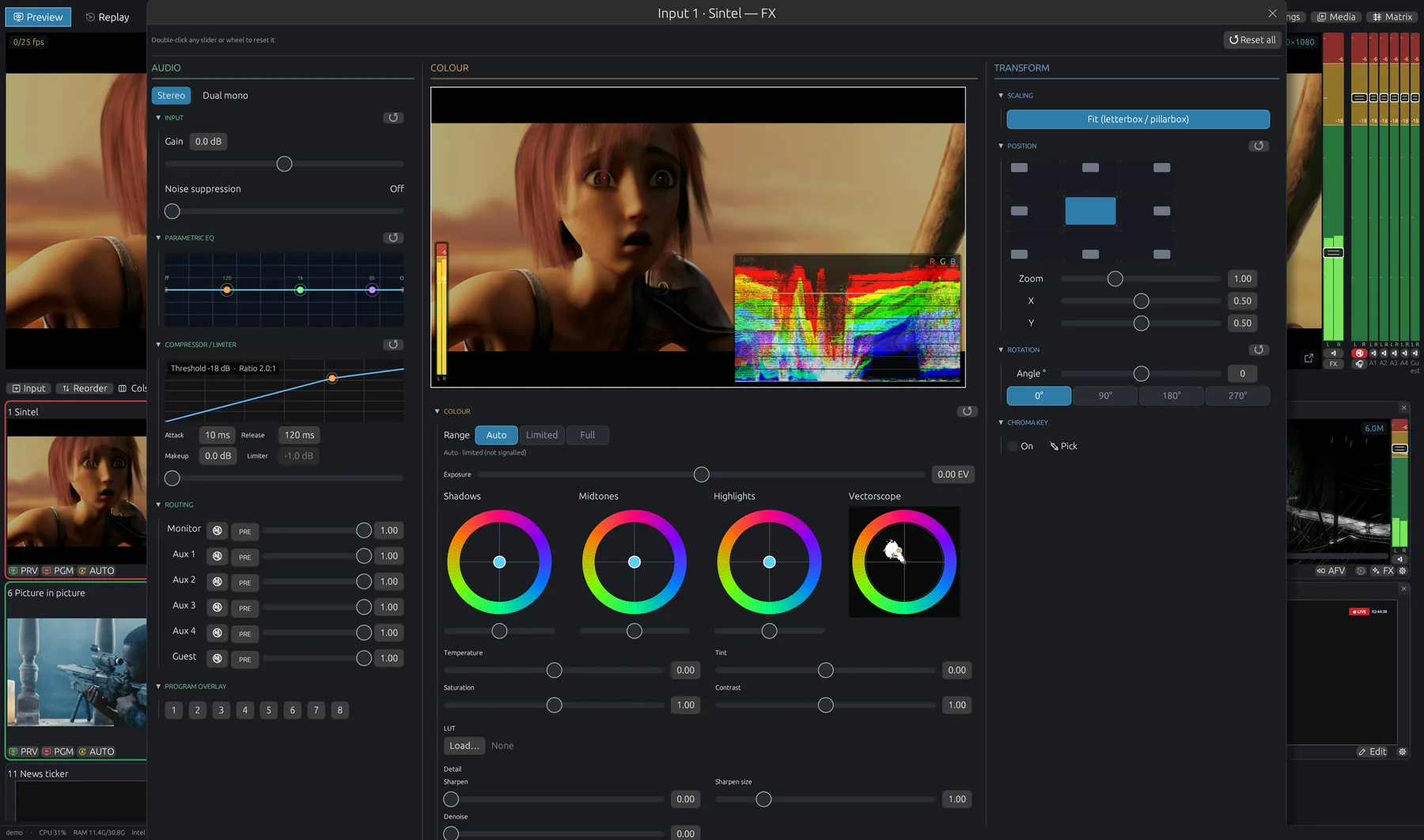Mute the Monitor routing send
Screen dimensions: 1424x840
coord(218,531)
